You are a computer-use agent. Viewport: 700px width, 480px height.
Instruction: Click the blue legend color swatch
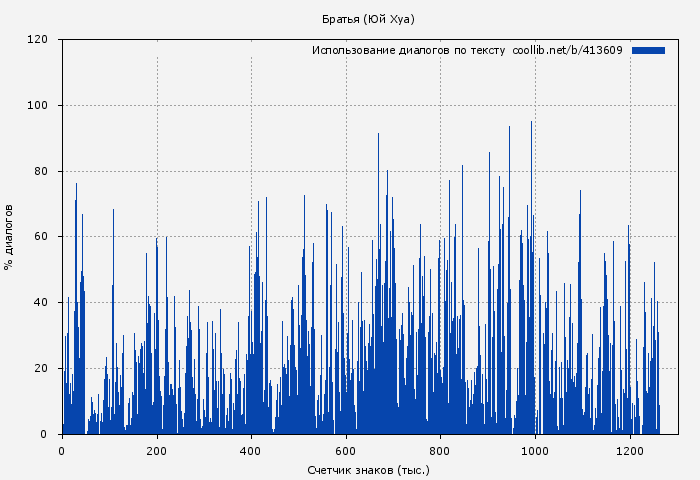(648, 50)
